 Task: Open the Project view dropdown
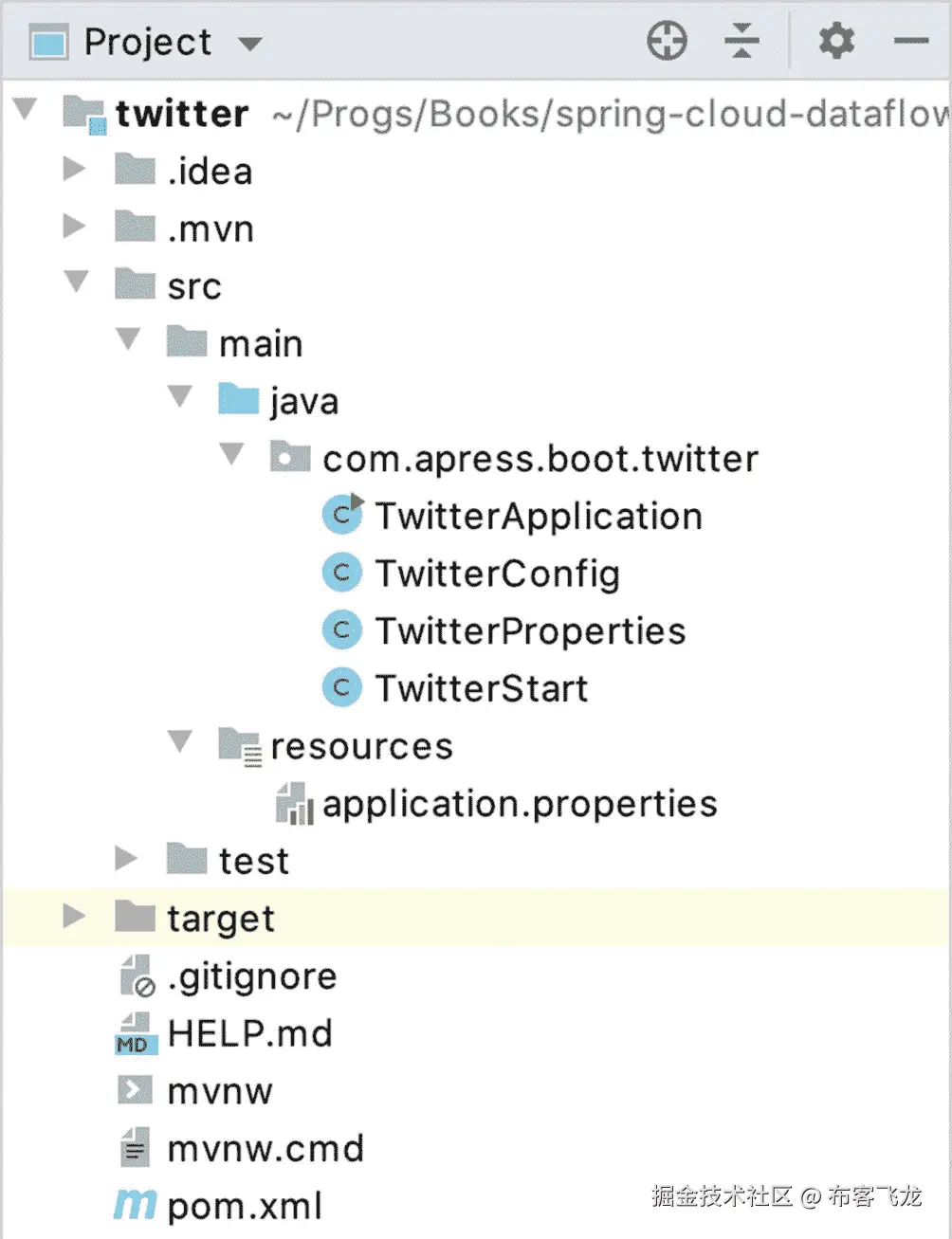tap(250, 44)
